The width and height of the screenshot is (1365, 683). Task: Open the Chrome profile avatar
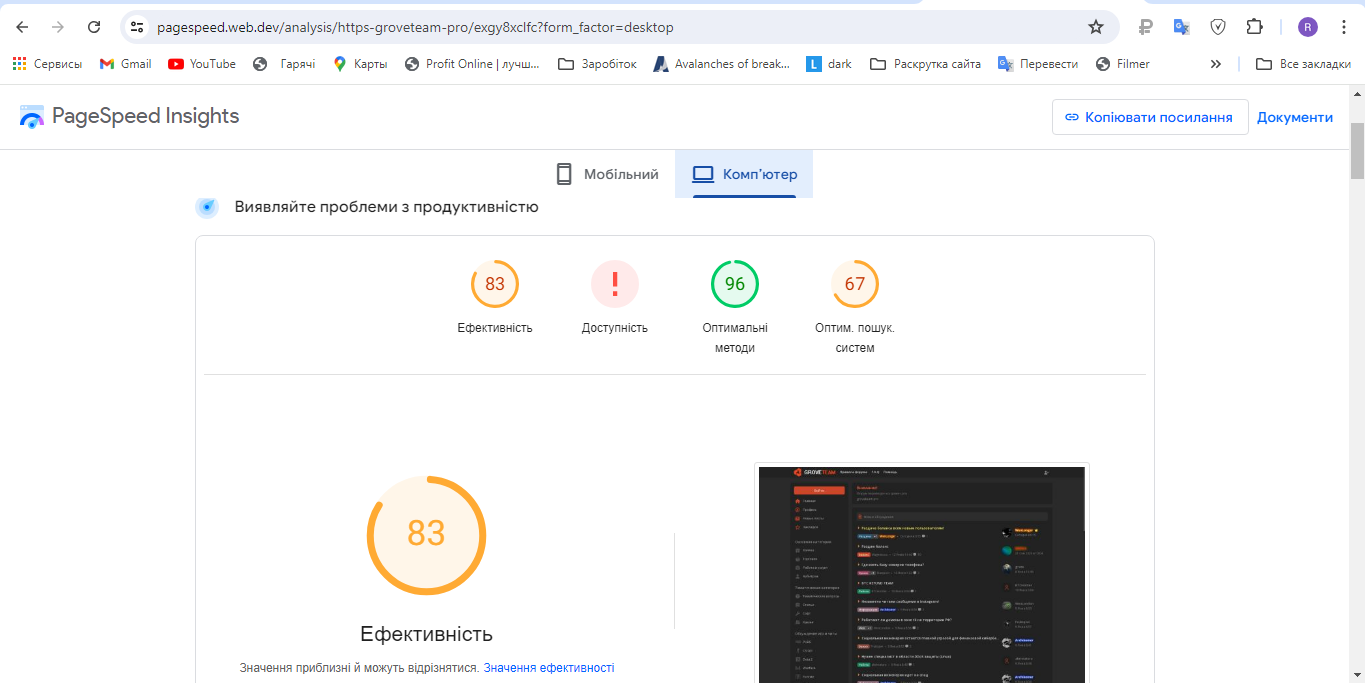[1308, 27]
